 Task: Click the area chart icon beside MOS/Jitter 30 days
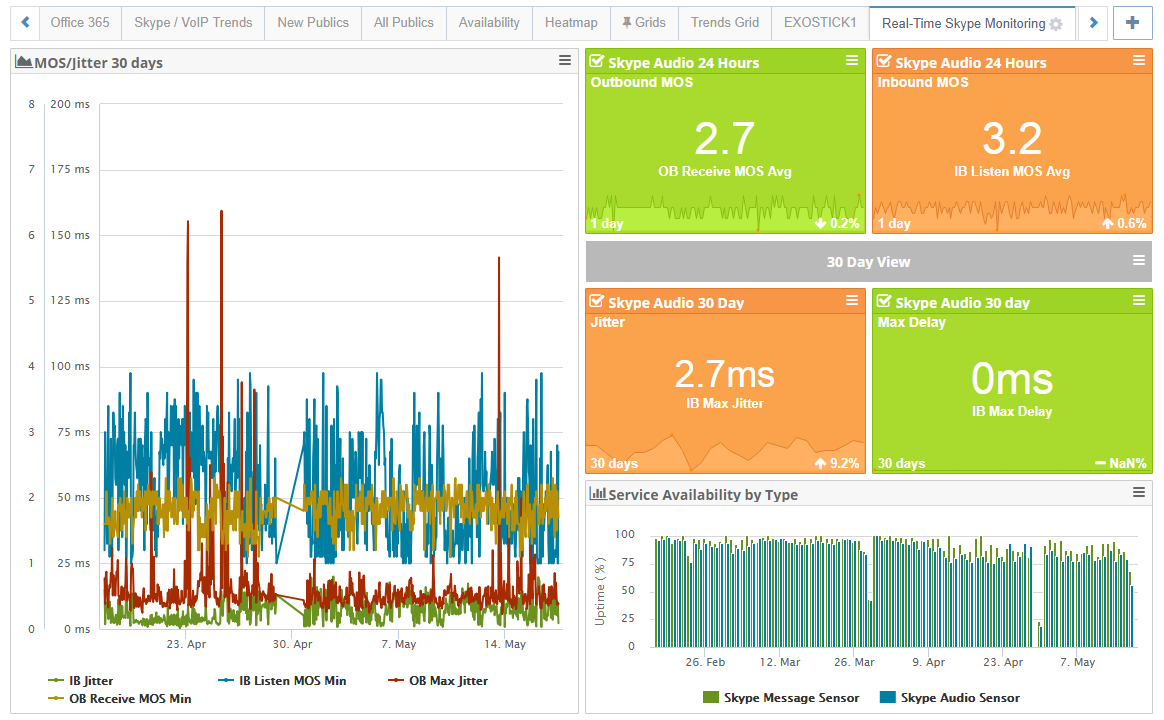(x=23, y=62)
